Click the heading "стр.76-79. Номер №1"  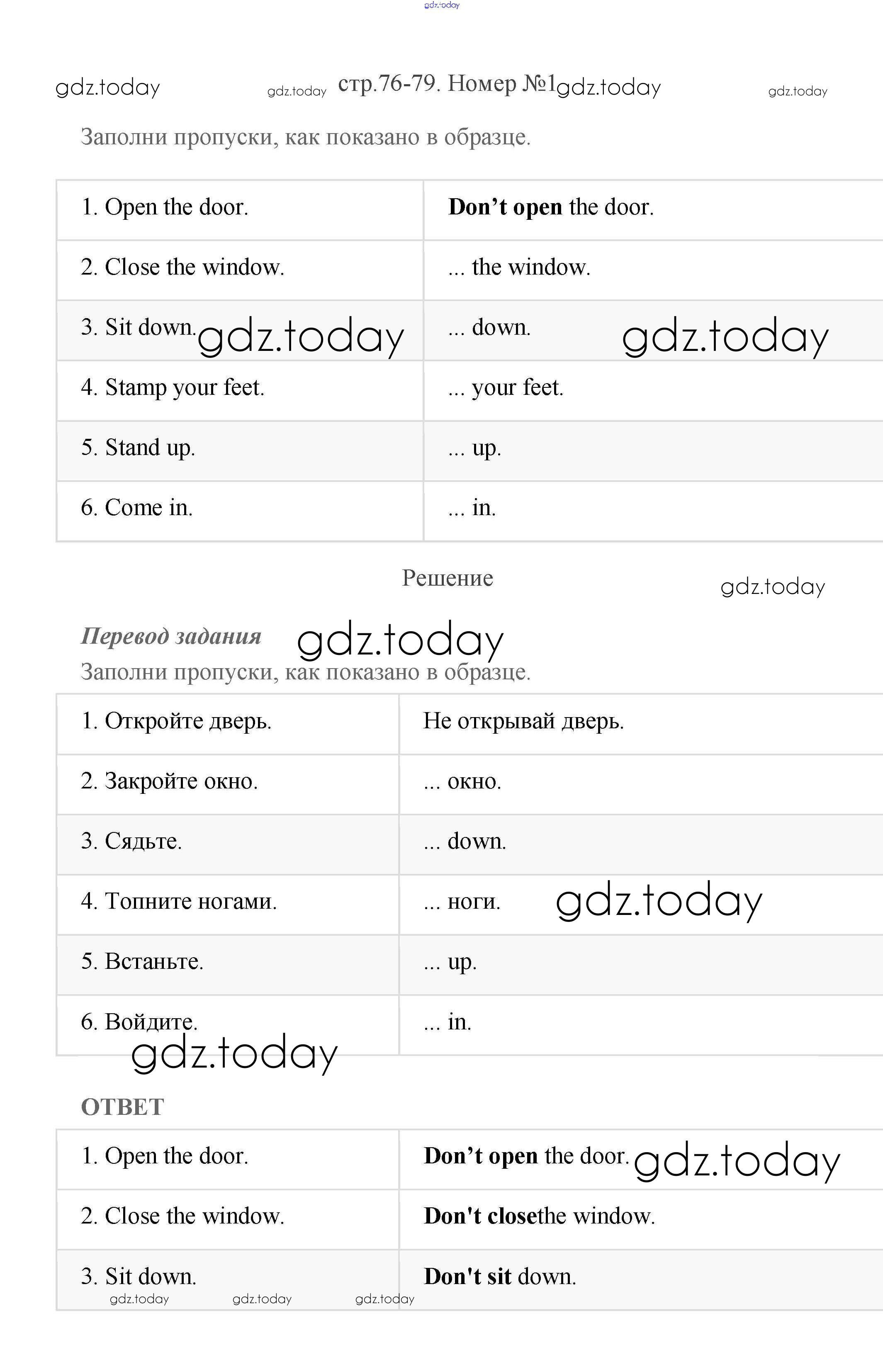447,84
